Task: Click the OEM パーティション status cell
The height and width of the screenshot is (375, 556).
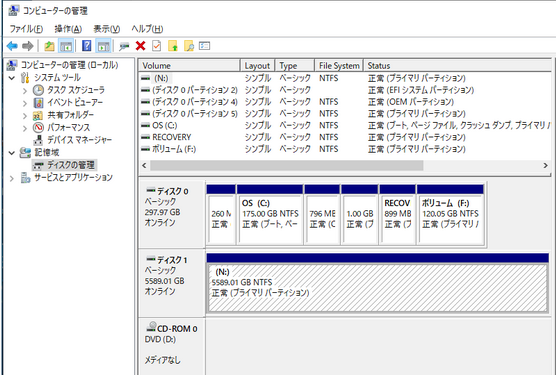Action: (x=411, y=102)
